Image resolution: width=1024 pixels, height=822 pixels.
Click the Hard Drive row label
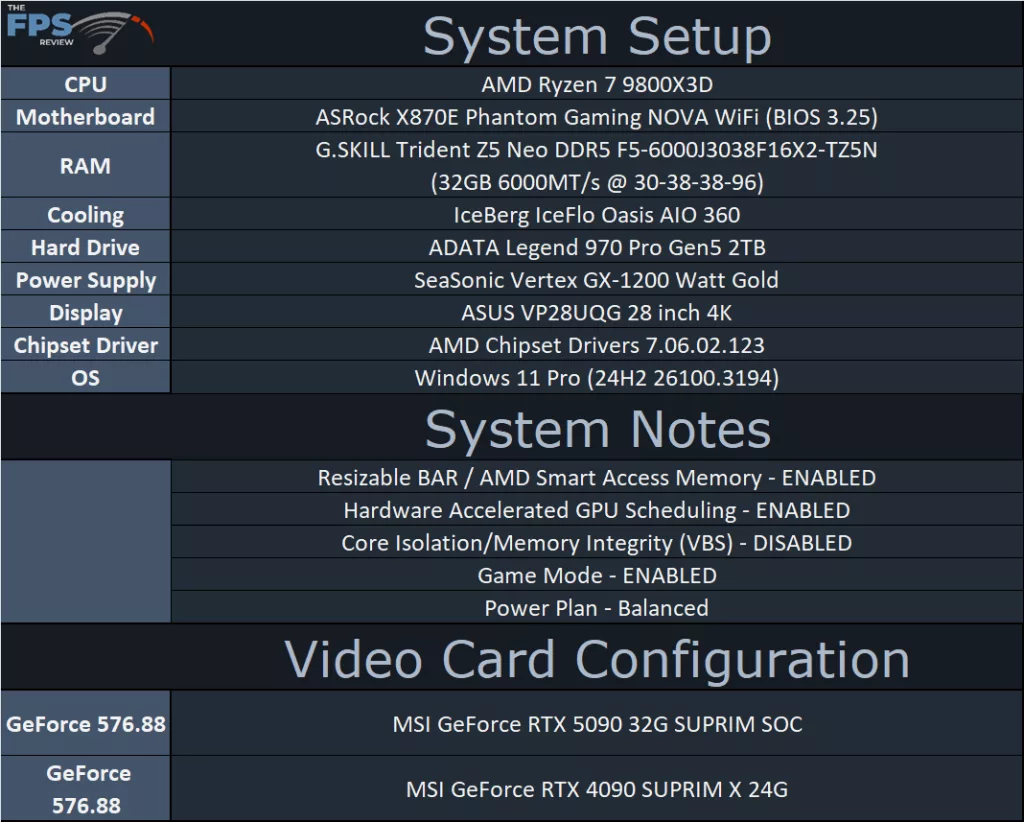click(86, 247)
